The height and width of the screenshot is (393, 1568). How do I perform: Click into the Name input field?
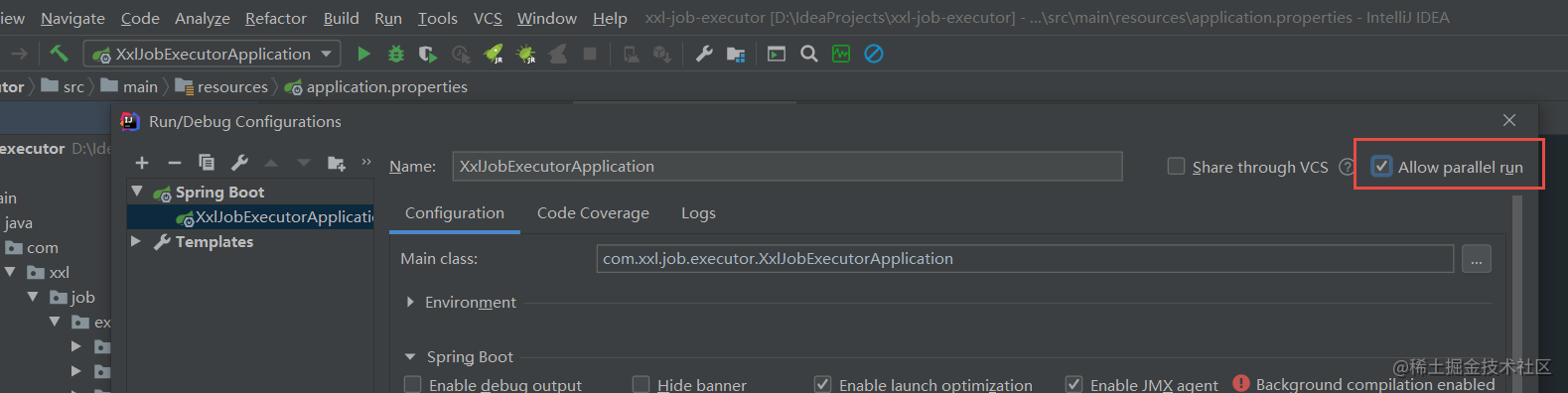787,166
